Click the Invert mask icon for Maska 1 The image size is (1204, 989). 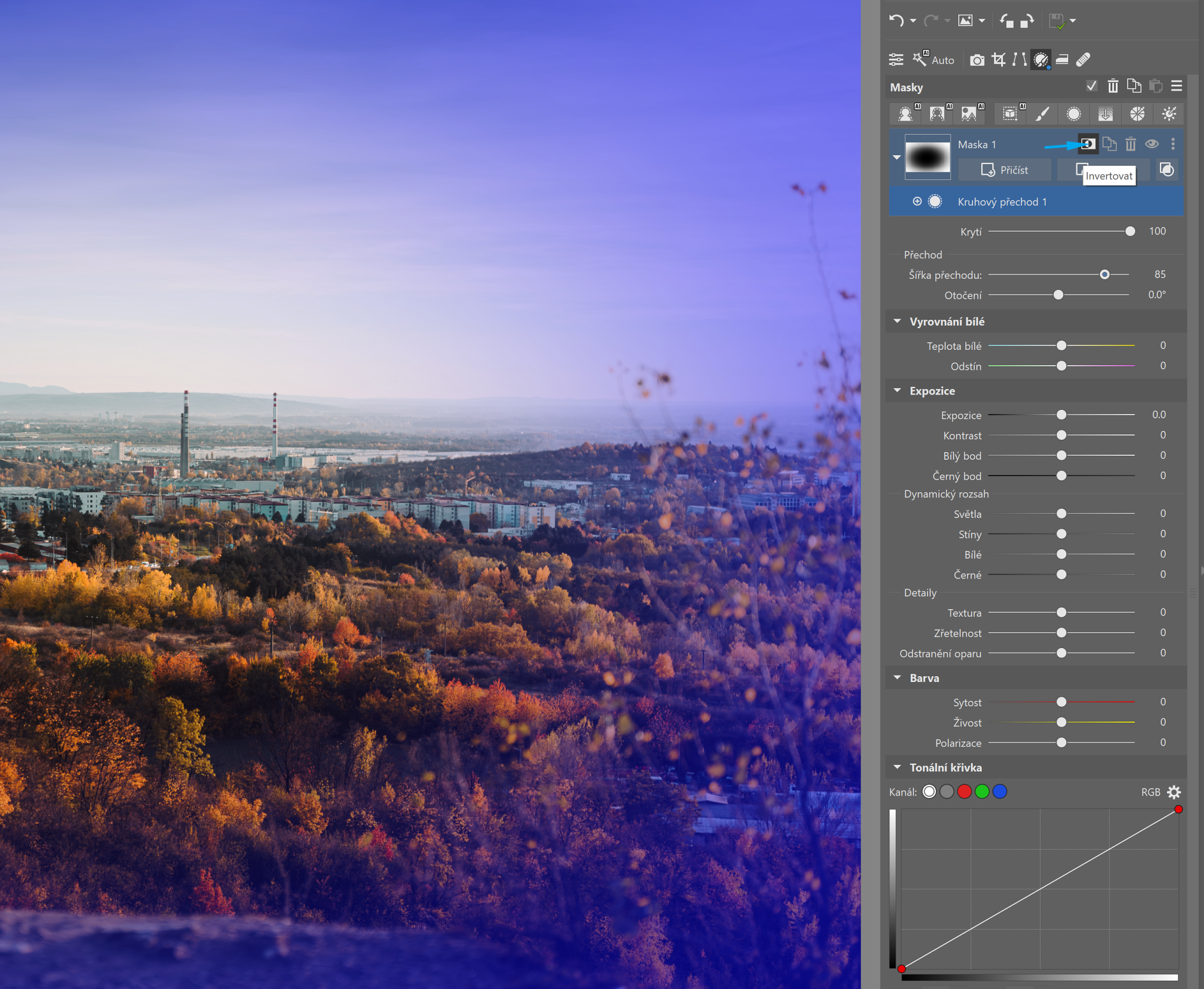[1088, 144]
